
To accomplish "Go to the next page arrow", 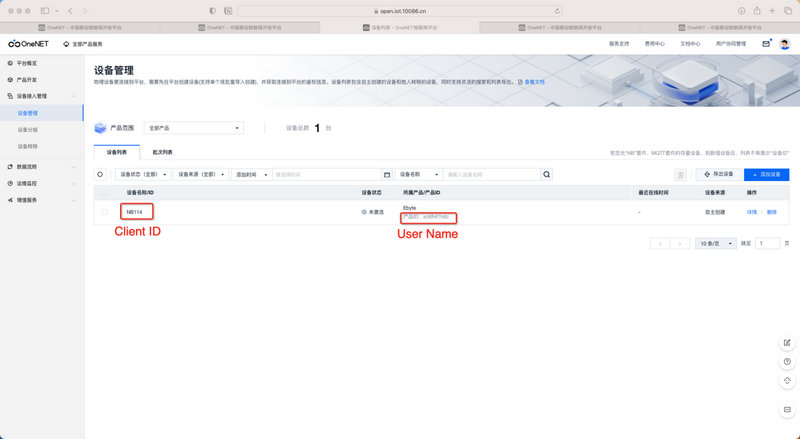I will tap(680, 243).
